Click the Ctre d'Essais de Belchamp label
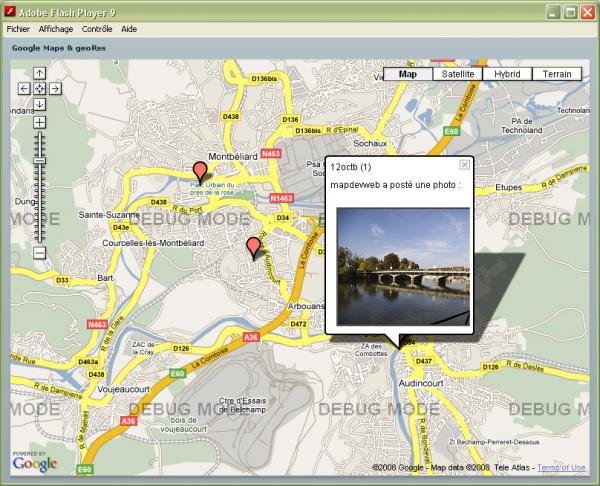The image size is (600, 486). (x=242, y=405)
